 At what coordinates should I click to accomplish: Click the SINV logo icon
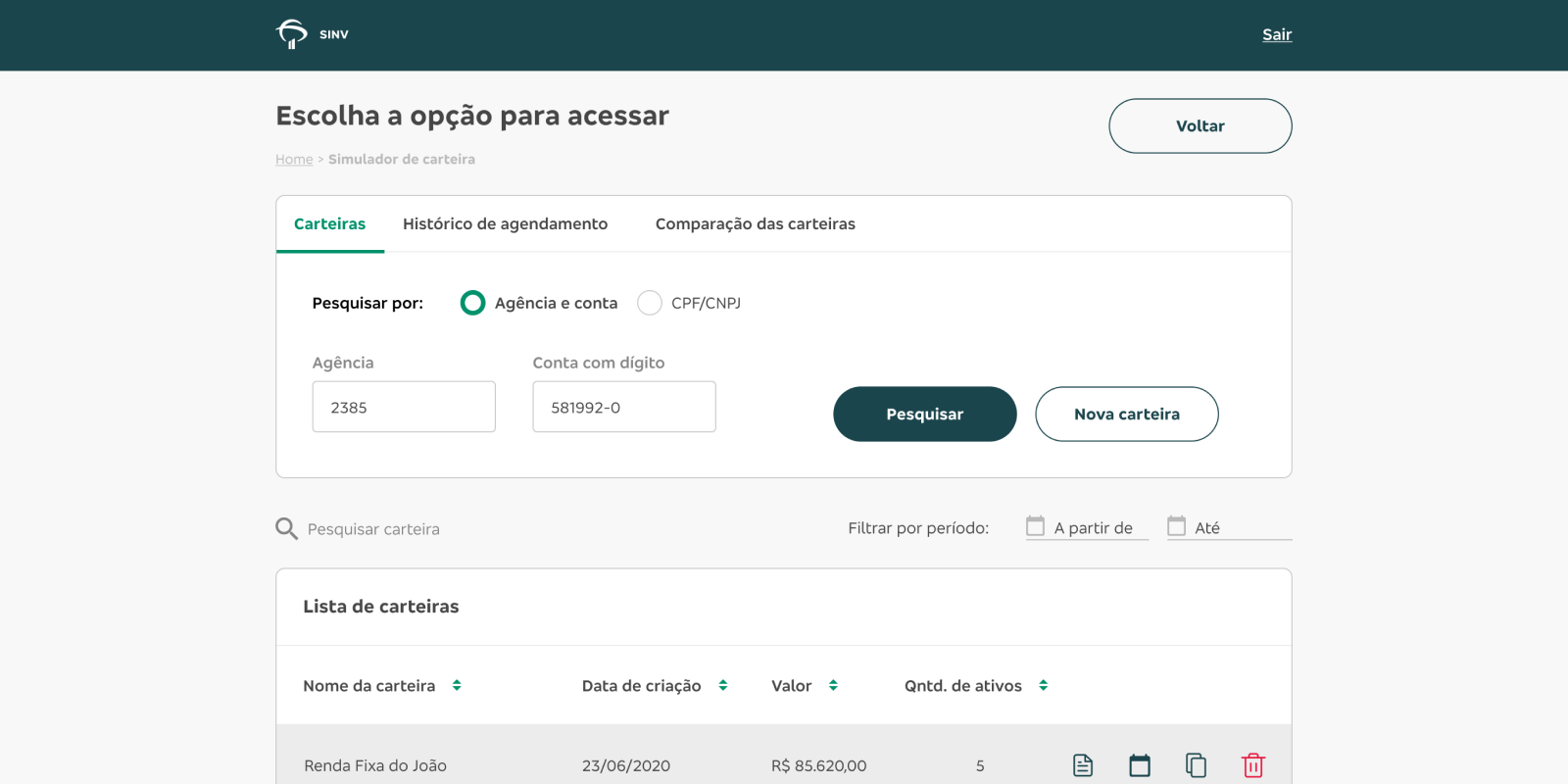pos(291,34)
